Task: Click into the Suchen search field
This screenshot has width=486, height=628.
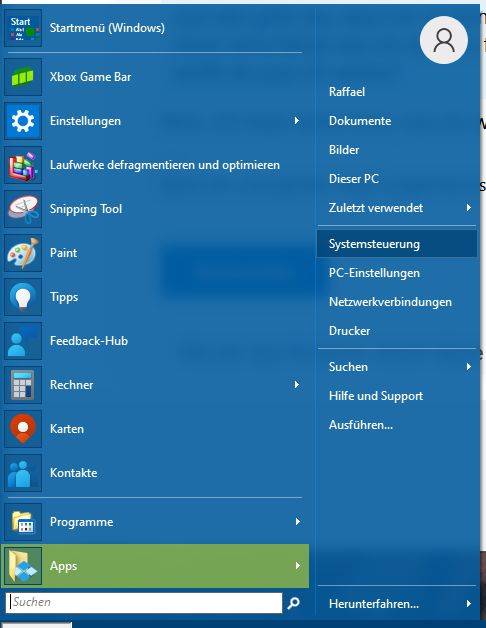Action: [144, 602]
